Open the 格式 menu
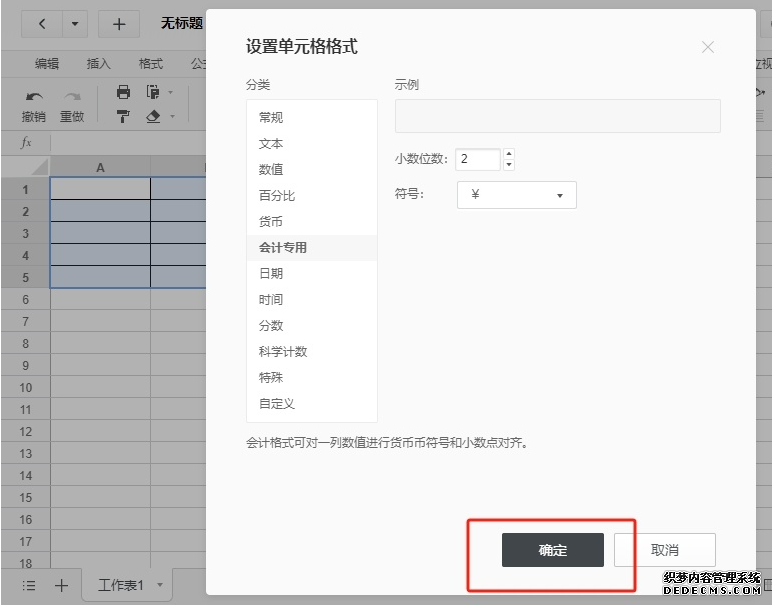Viewport: 772px width, 605px height. (151, 64)
